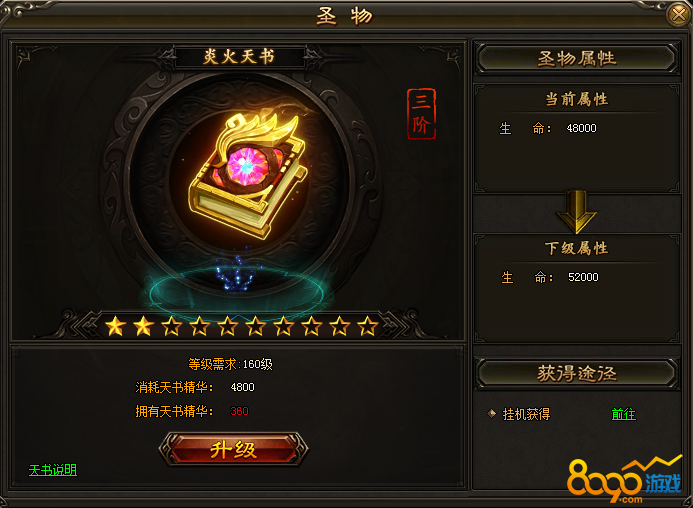Click the second filled gold star
The image size is (693, 508).
[144, 326]
